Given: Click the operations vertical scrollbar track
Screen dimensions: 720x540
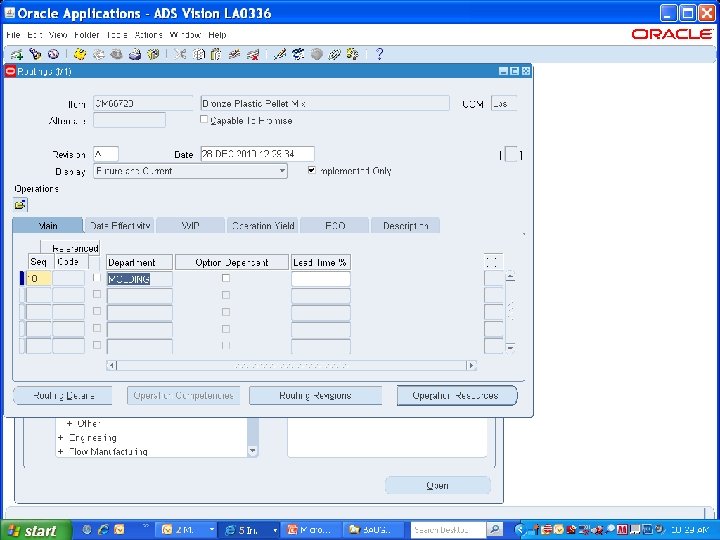Looking at the screenshot, I should pos(510,312).
